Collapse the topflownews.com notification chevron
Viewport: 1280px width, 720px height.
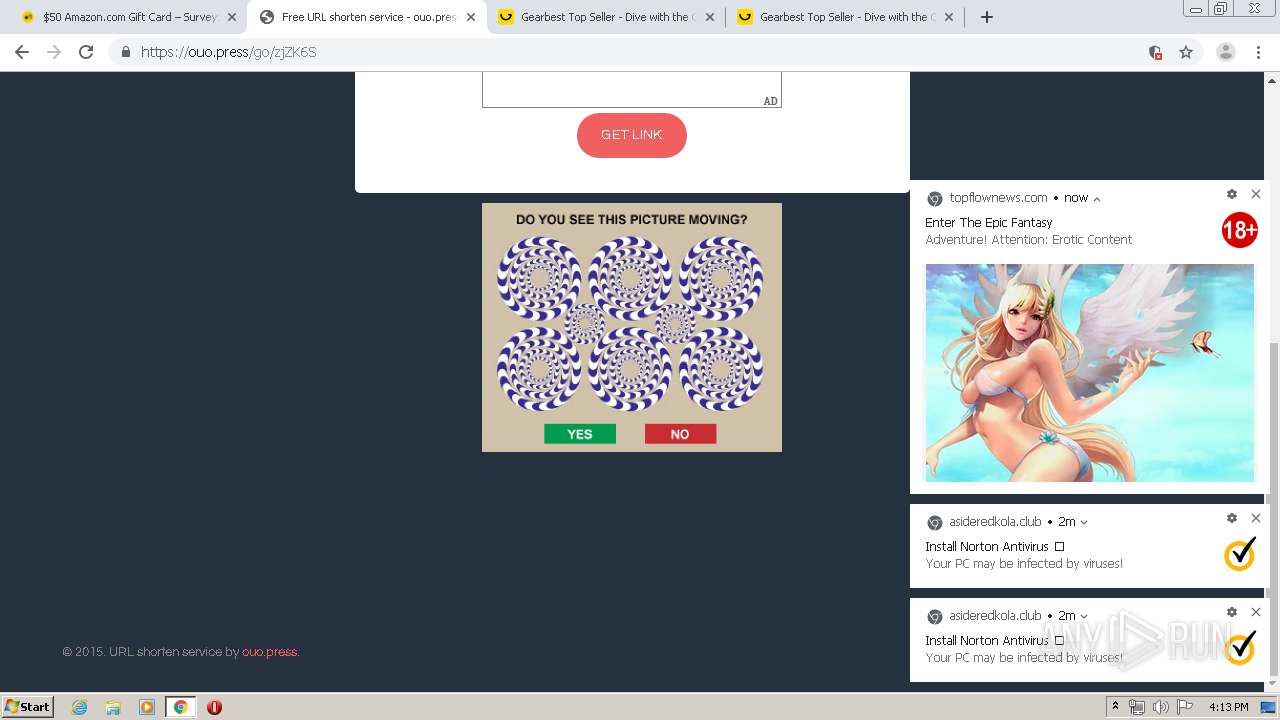[x=1097, y=199]
